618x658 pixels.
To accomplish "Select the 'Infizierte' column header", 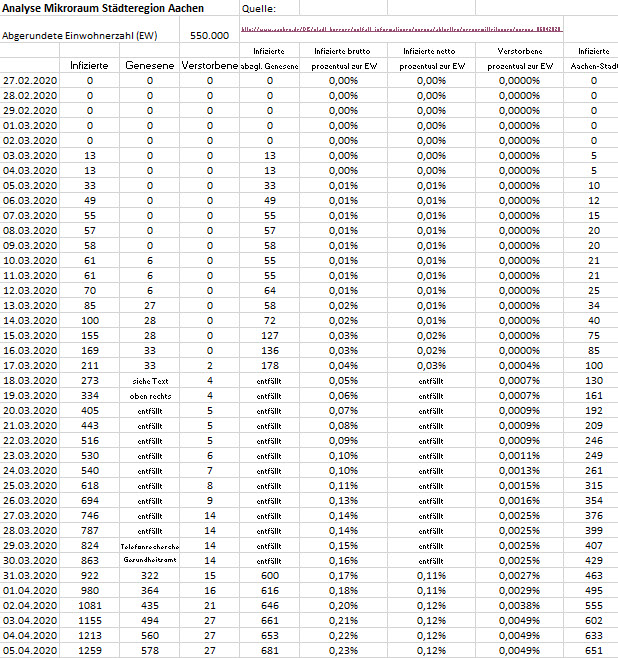I will 90,65.
